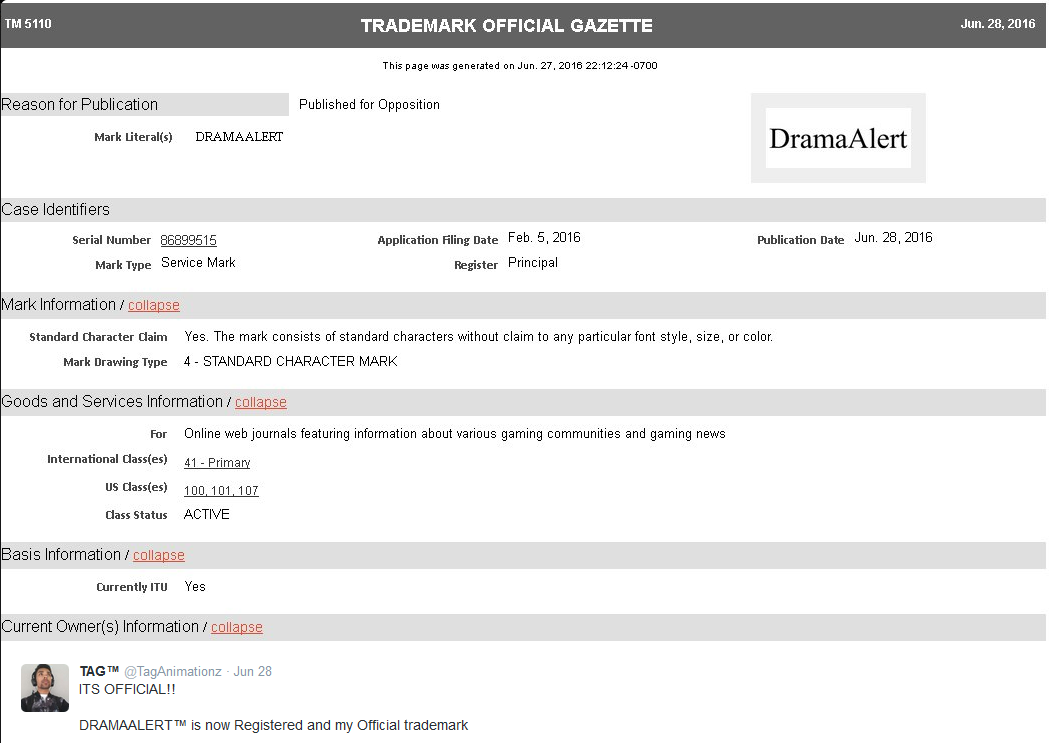Select the Online web journals description text
Screen dimensions: 1055x743
[455, 433]
